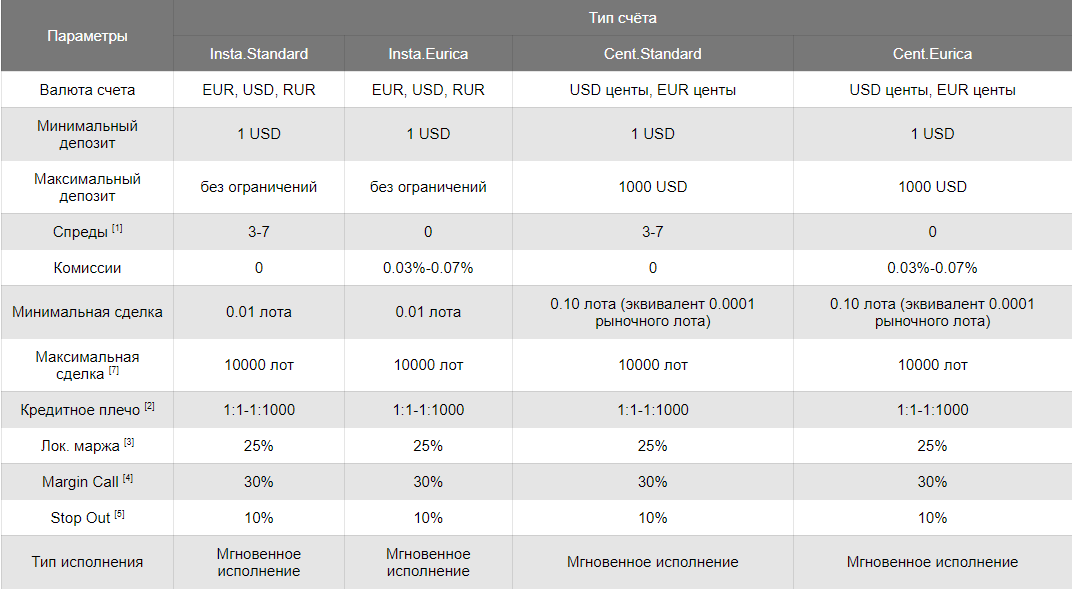Click the Тип исполнения row label
Viewport: 1072px width, 589px height.
point(88,562)
